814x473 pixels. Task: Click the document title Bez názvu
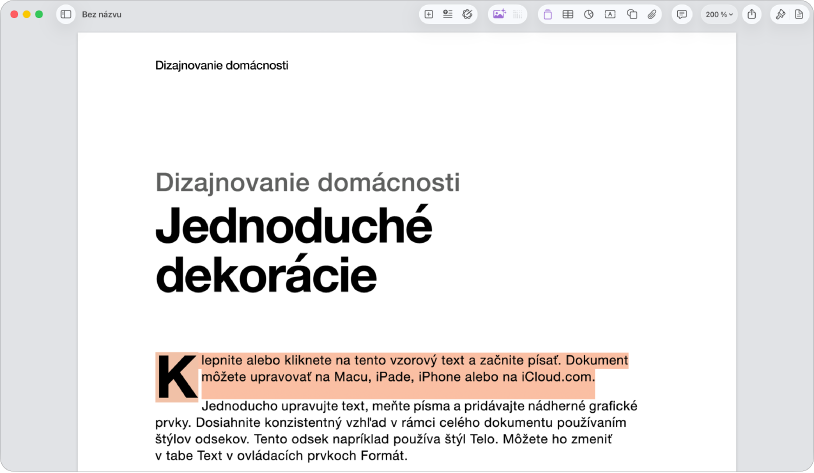tap(102, 15)
